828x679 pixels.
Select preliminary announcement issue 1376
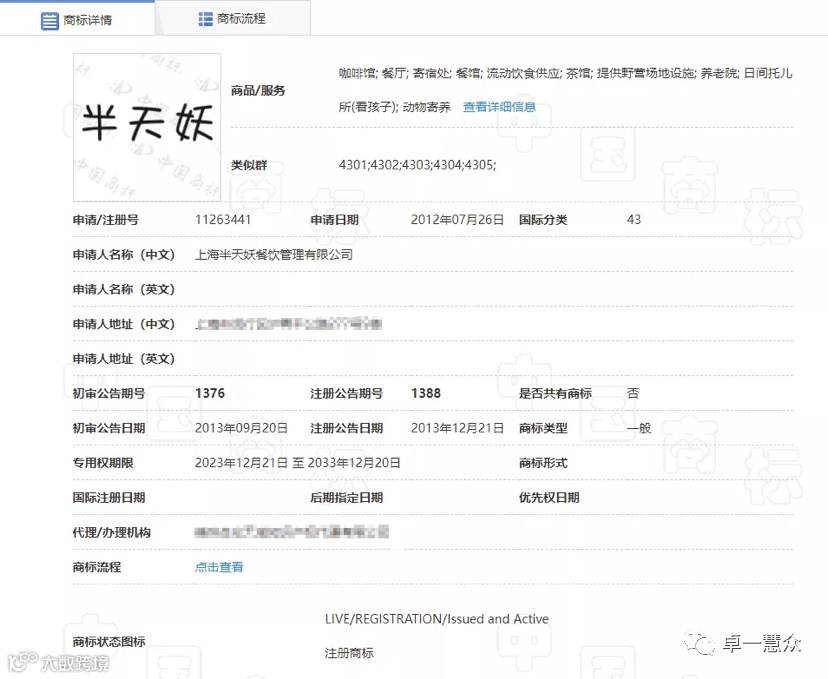coord(210,393)
